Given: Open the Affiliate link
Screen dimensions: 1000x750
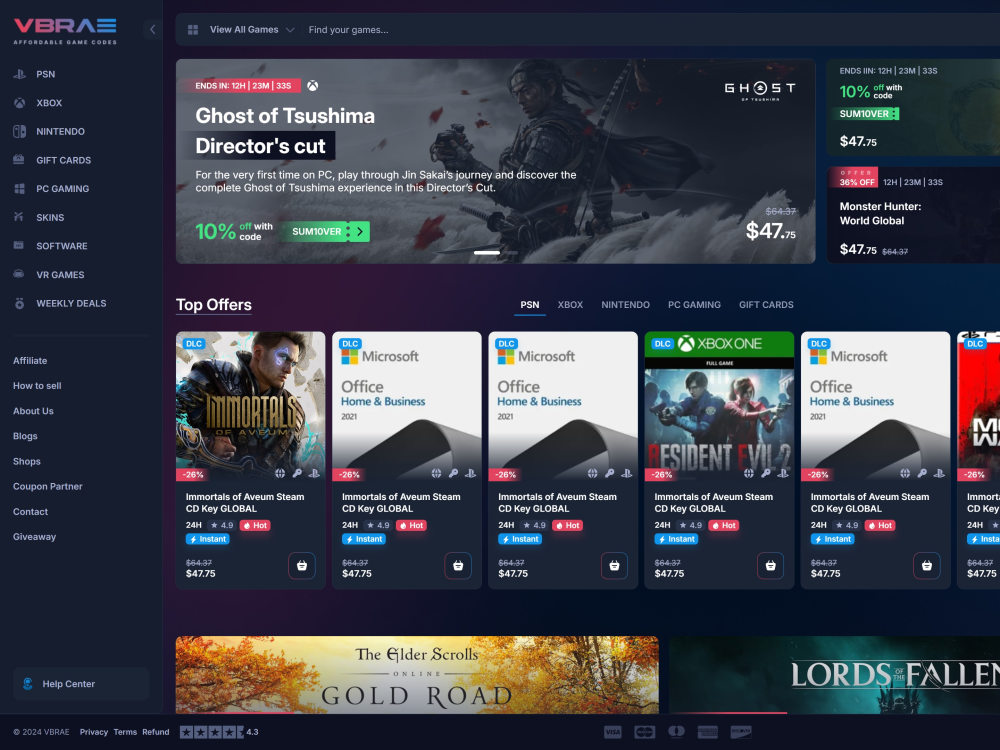Looking at the screenshot, I should click(x=30, y=360).
